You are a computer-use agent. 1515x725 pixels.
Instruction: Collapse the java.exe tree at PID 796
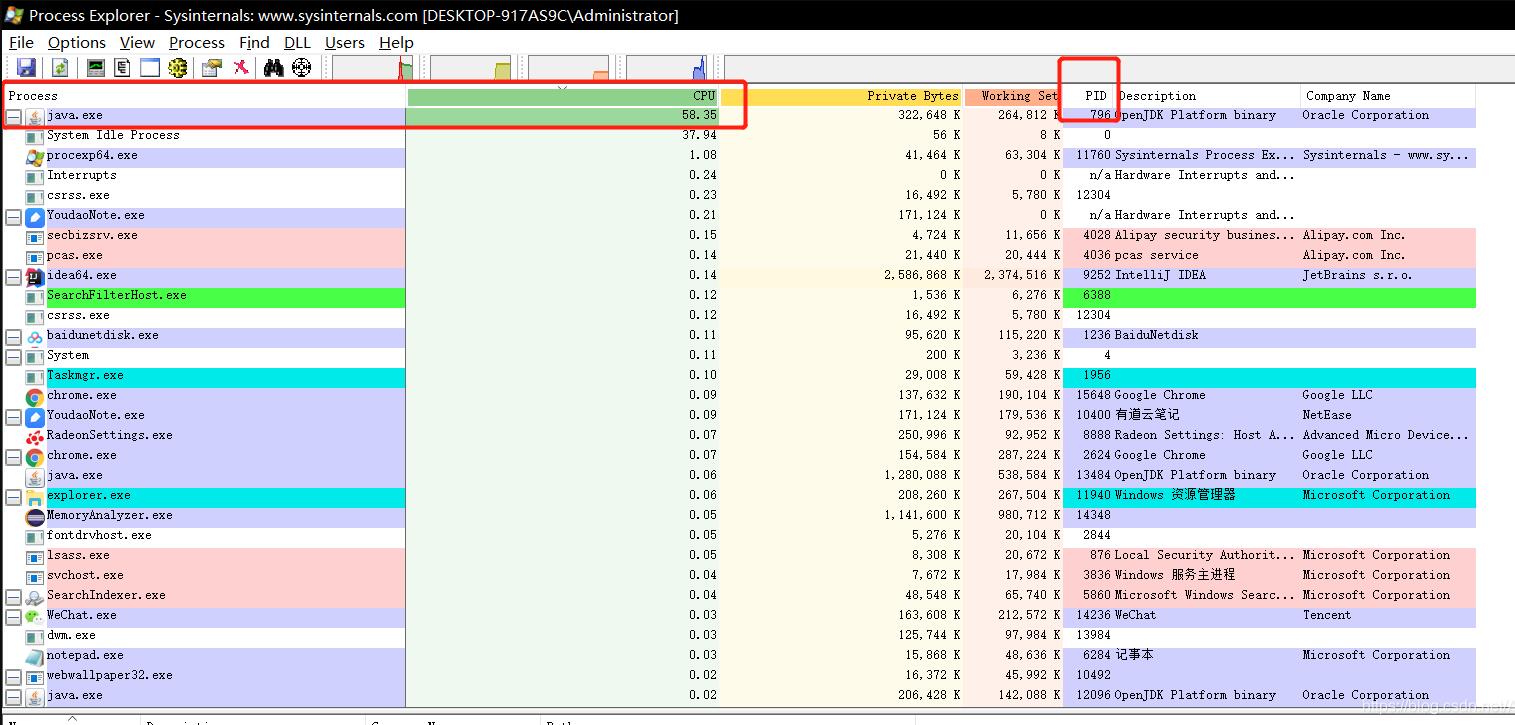tap(14, 116)
